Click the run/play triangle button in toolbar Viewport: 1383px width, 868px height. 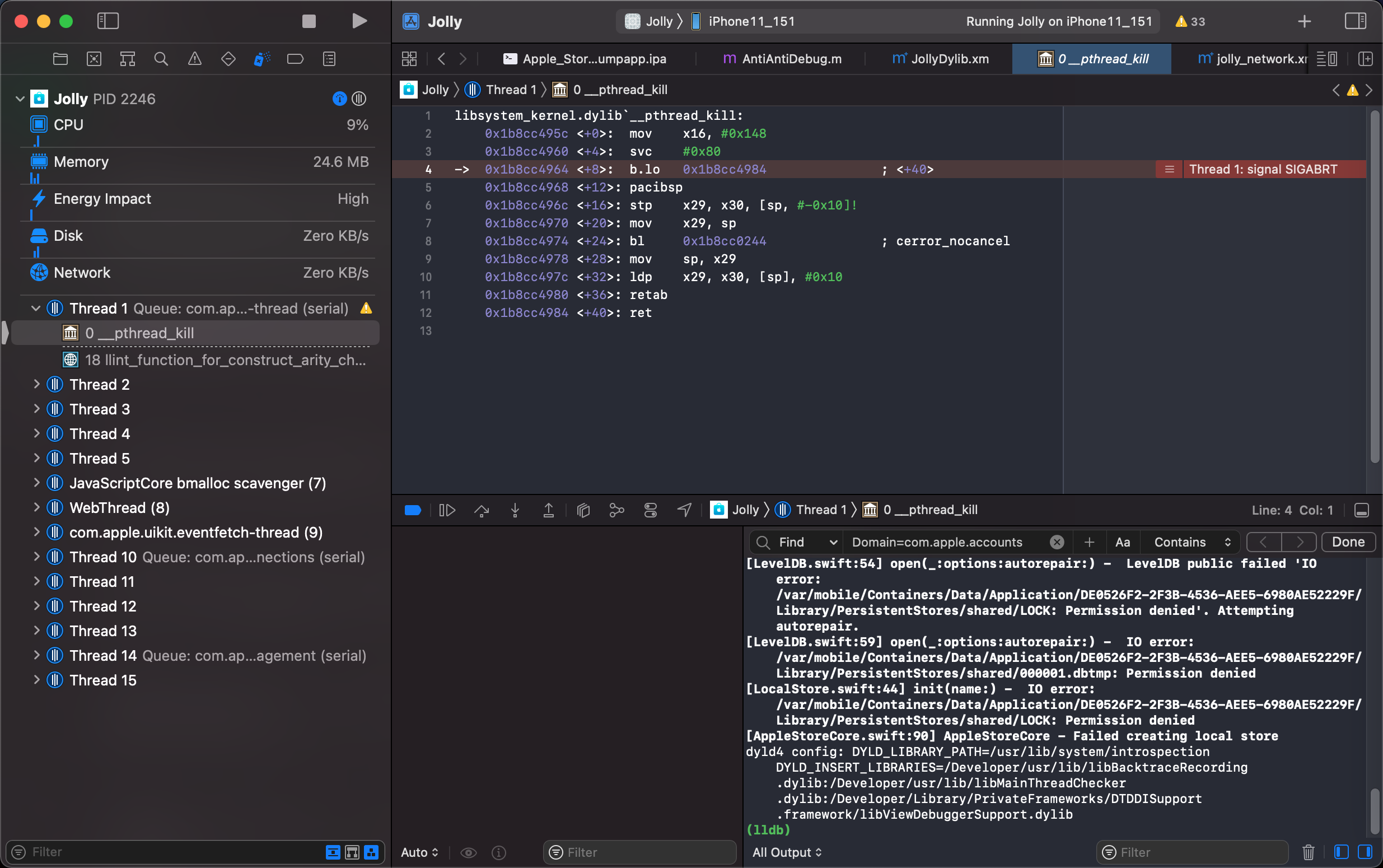(x=359, y=21)
